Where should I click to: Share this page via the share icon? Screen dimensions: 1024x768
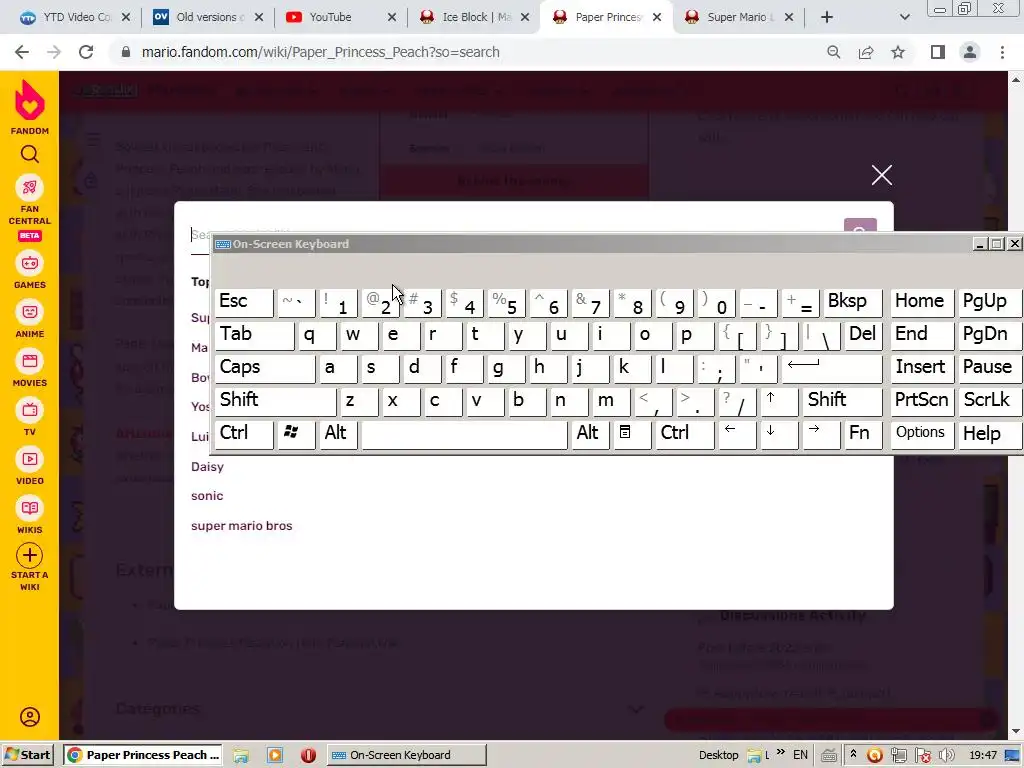[x=866, y=52]
